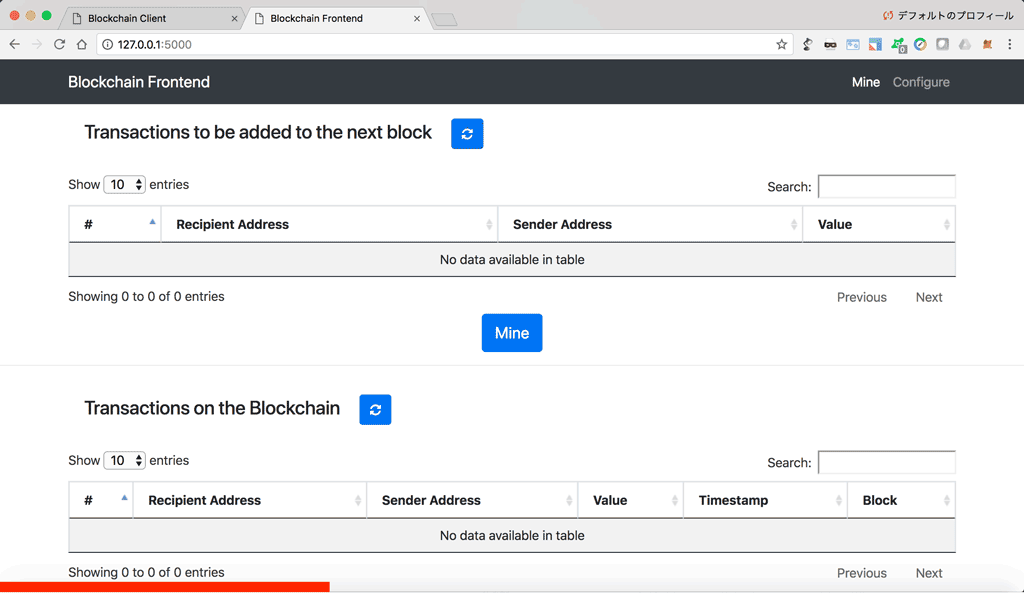Switch to the Blockchain Client tab

point(150,18)
